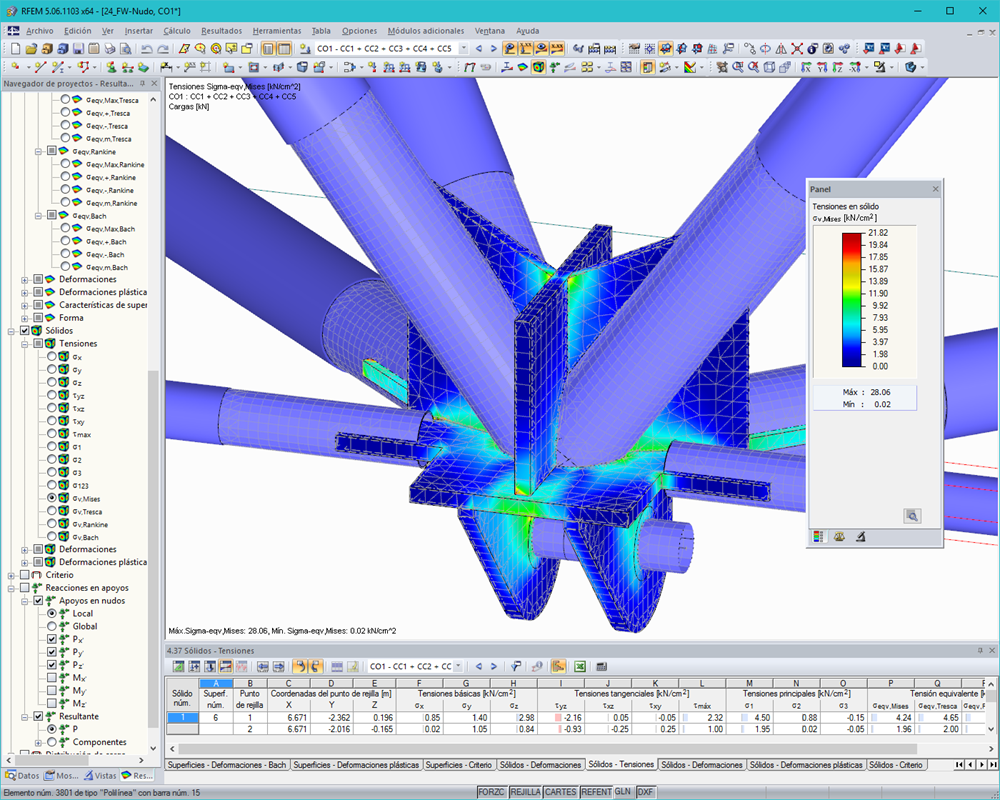Click the zoom magnifier button in Panel

click(912, 516)
